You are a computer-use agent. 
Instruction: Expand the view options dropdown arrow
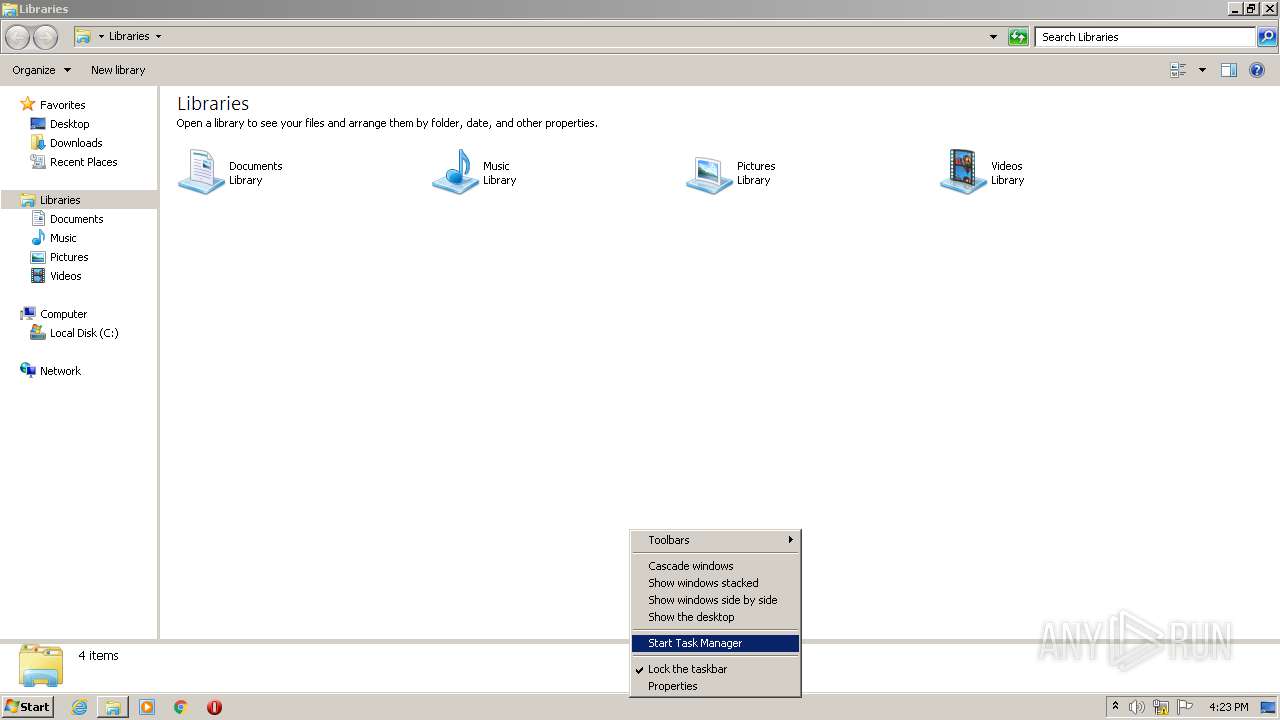[x=1202, y=70]
